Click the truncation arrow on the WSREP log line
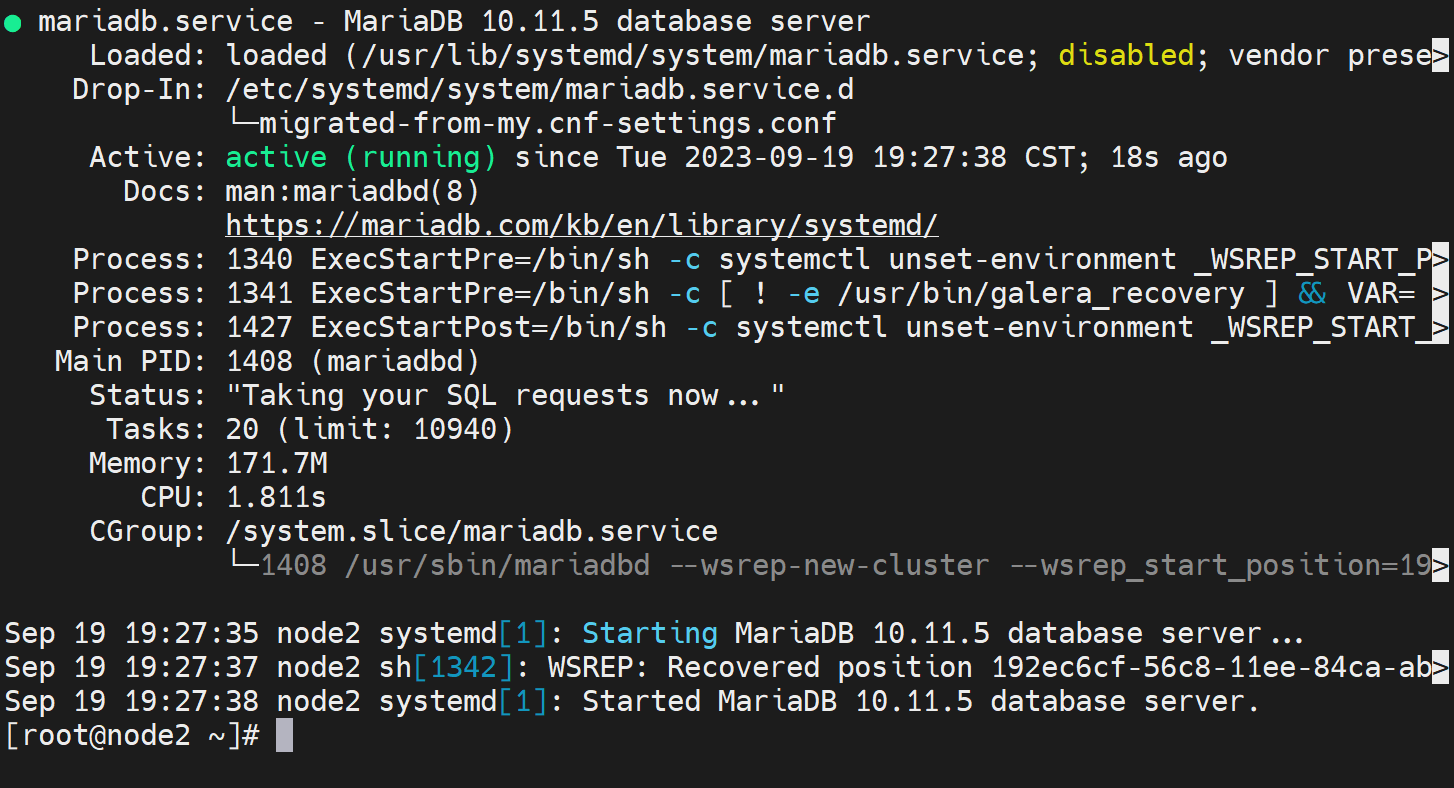The width and height of the screenshot is (1454, 788). (1440, 668)
